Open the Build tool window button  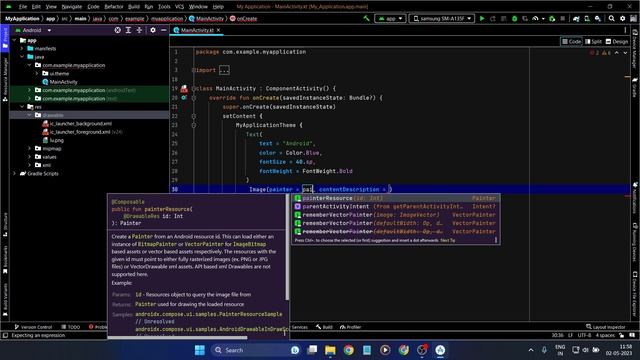[324, 327]
